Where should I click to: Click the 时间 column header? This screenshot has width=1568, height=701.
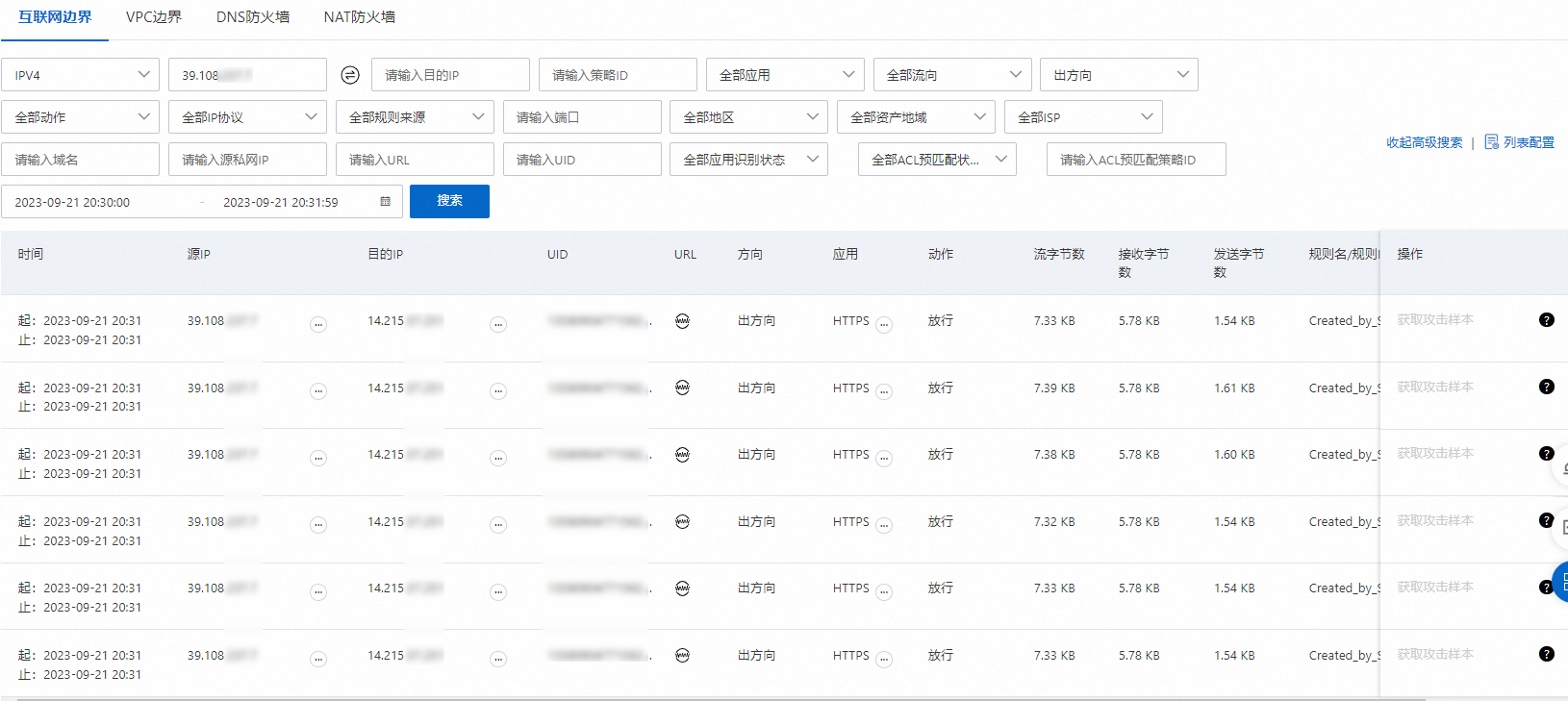(31, 254)
